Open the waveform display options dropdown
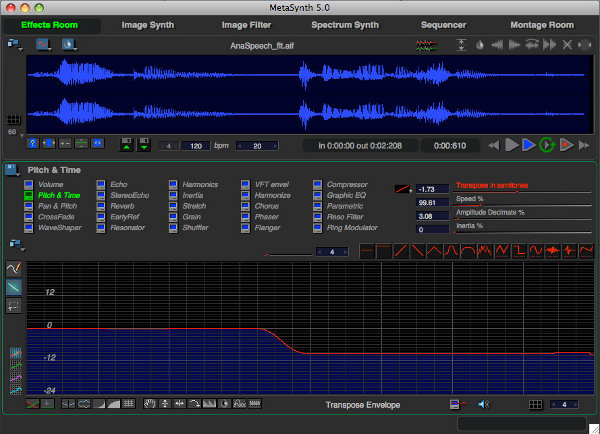 point(43,45)
